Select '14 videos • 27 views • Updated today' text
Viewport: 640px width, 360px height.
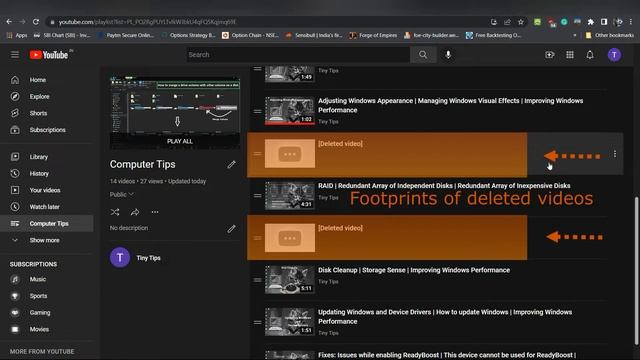(x=158, y=181)
